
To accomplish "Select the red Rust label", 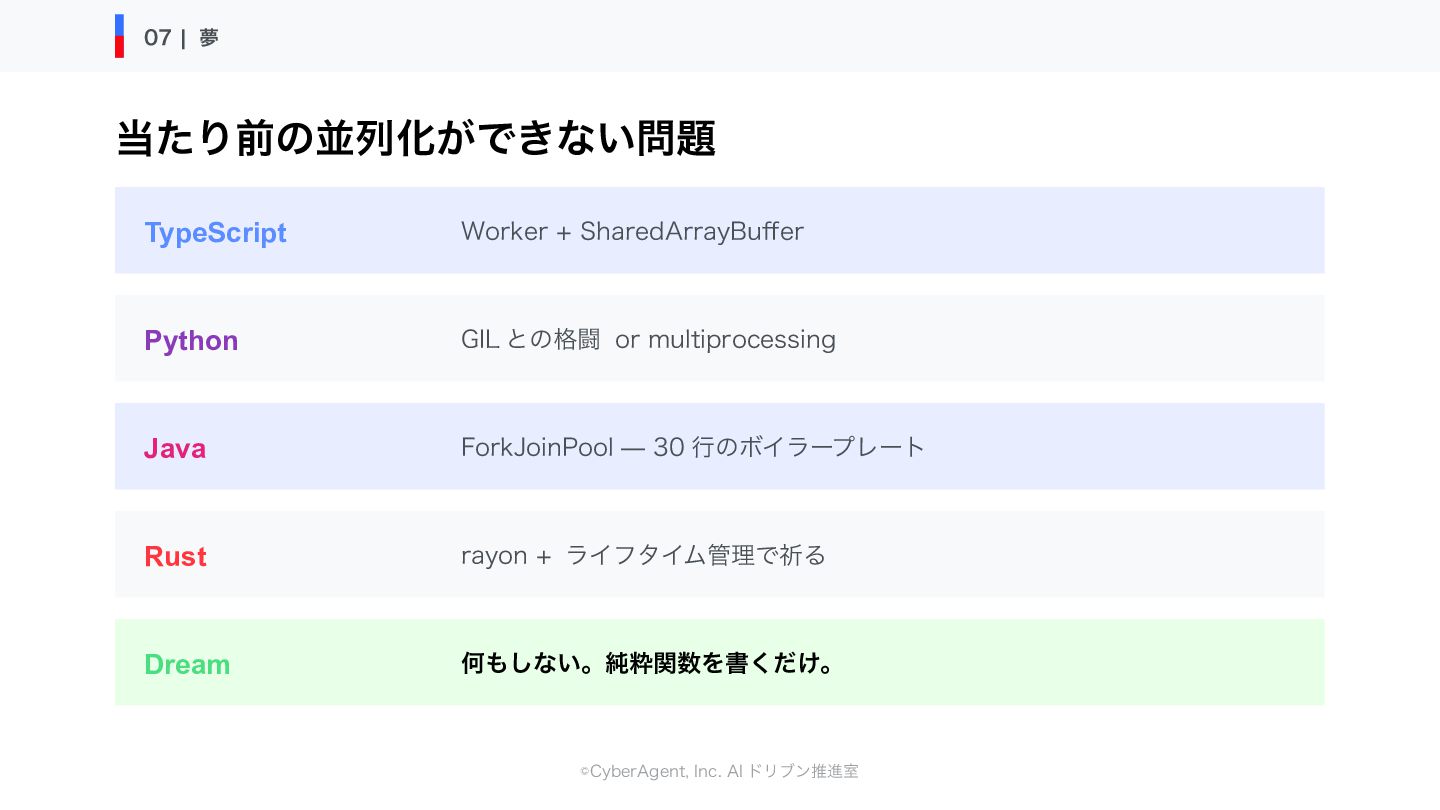I will 175,556.
